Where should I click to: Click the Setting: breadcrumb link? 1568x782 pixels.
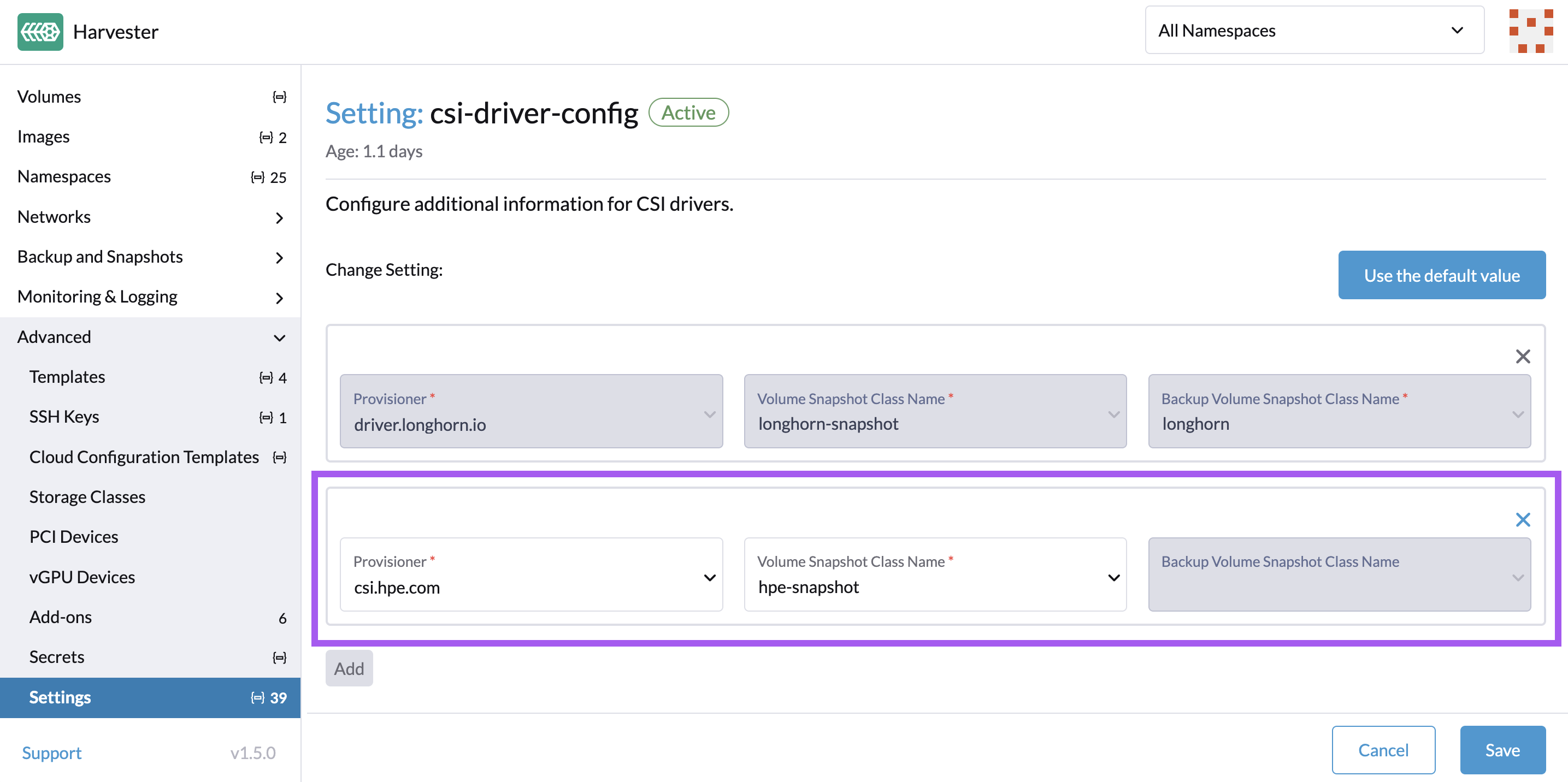[374, 113]
